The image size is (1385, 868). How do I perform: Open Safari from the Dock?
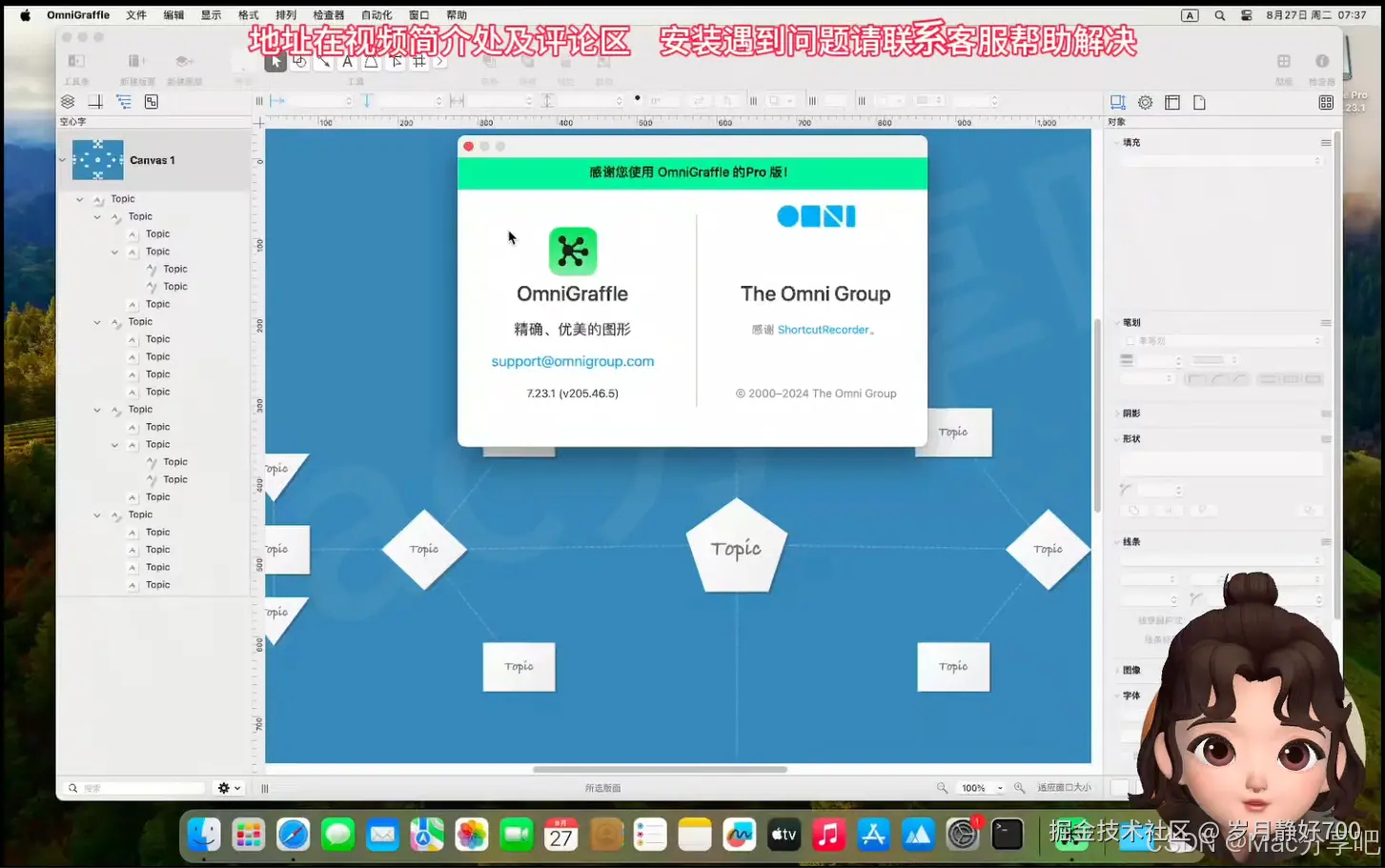[x=293, y=836]
